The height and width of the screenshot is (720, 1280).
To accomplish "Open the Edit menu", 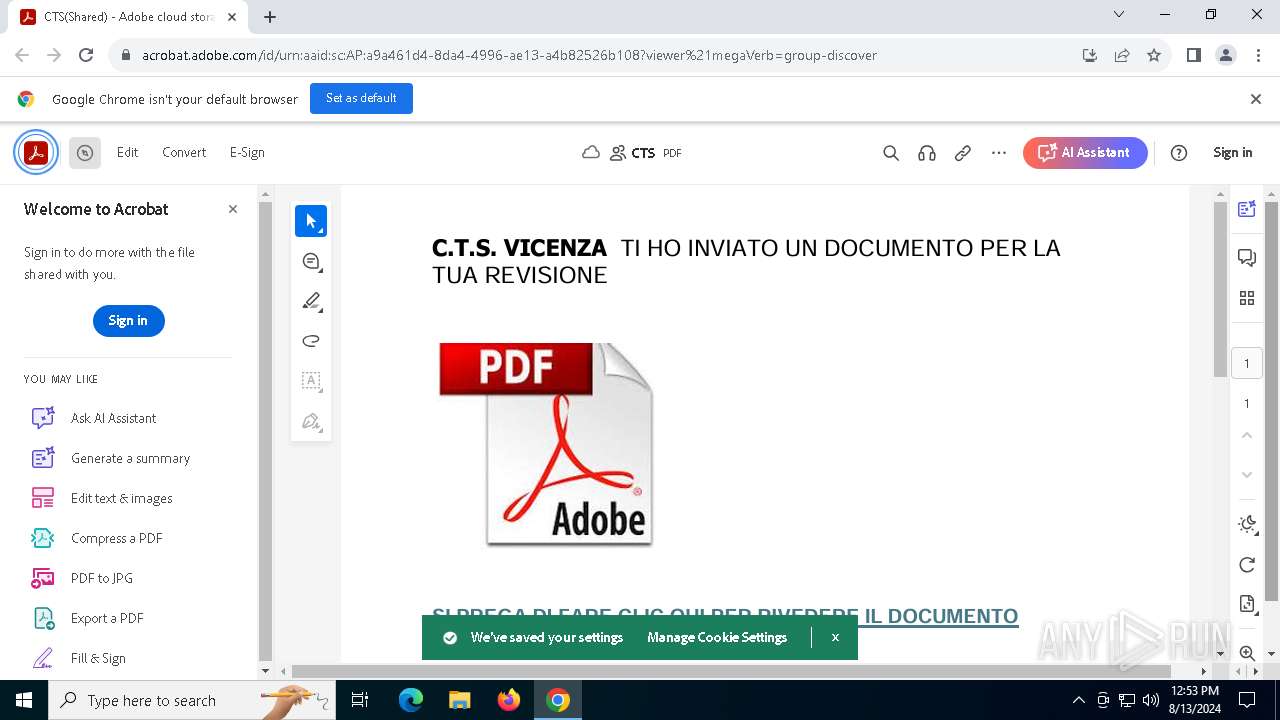I will (127, 153).
